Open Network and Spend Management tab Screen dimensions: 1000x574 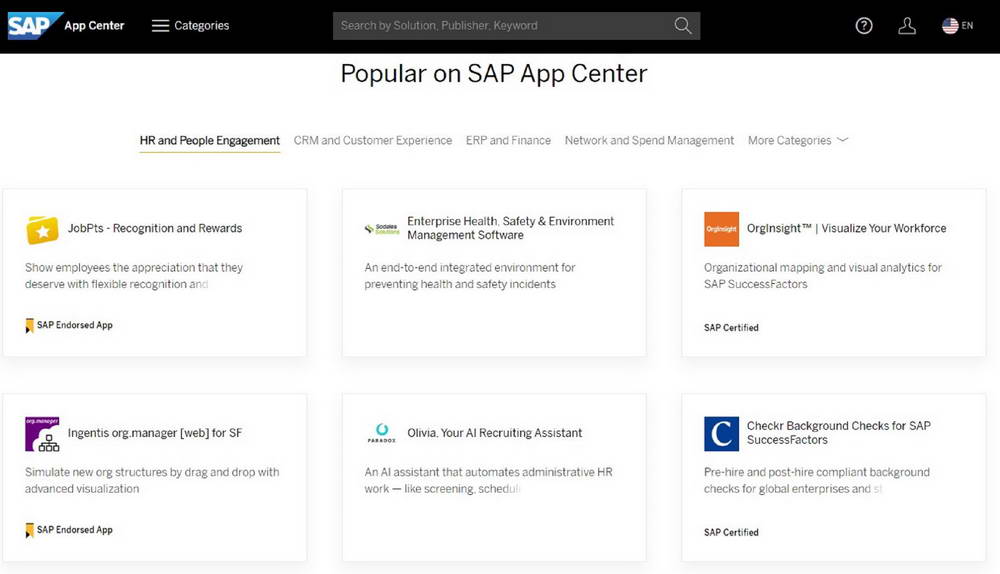[649, 141]
